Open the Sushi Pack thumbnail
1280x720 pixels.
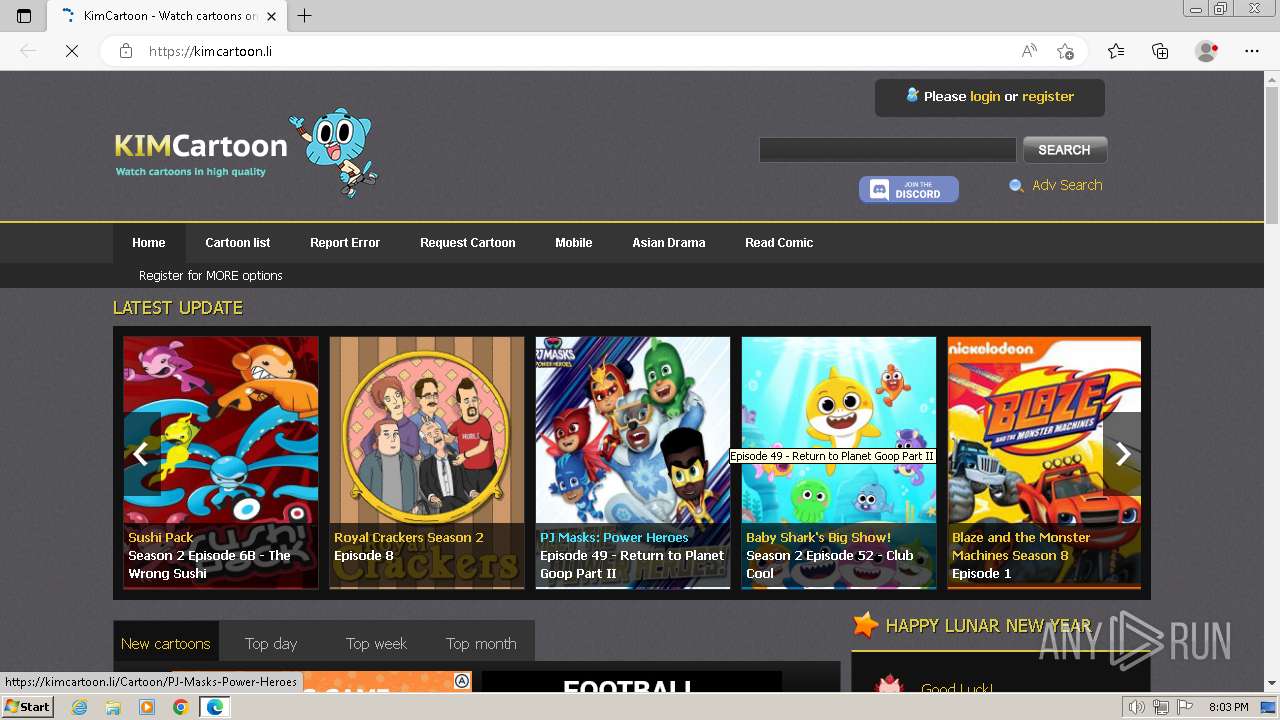tap(221, 462)
